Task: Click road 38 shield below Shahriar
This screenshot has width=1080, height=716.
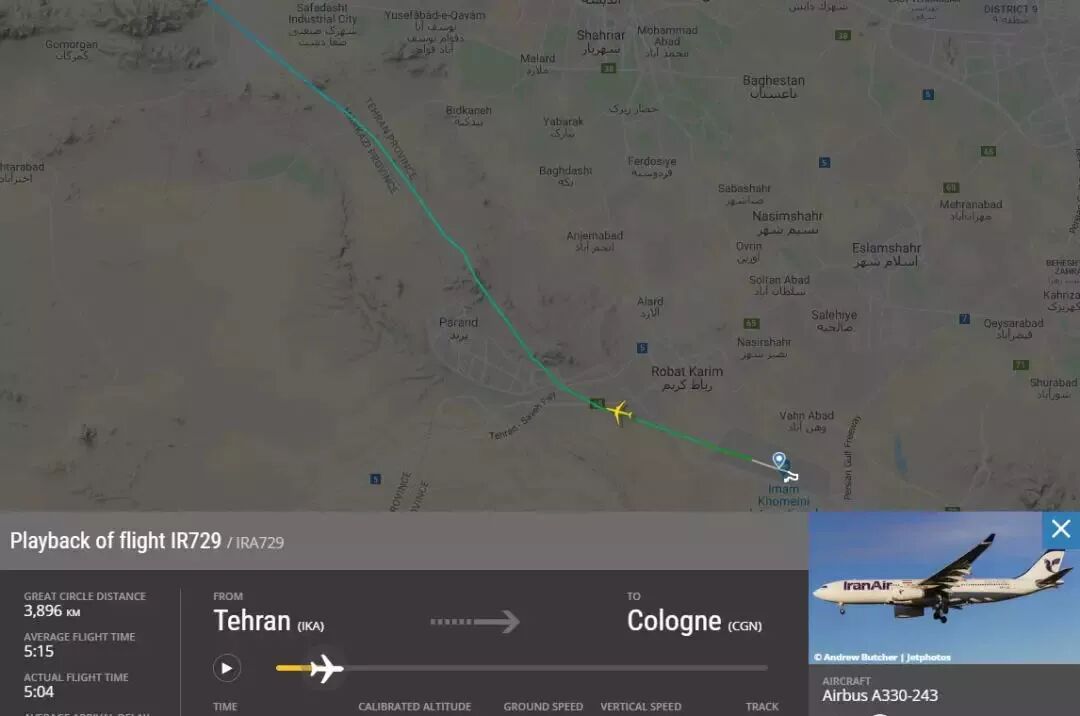Action: pyautogui.click(x=608, y=68)
